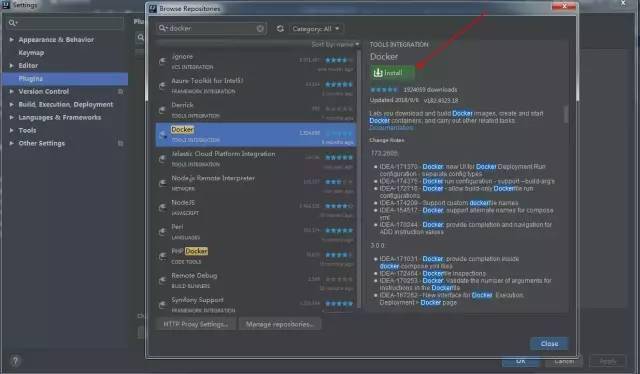The width and height of the screenshot is (640, 374).
Task: Expand Version Control in Settings tree
Action: [11, 91]
